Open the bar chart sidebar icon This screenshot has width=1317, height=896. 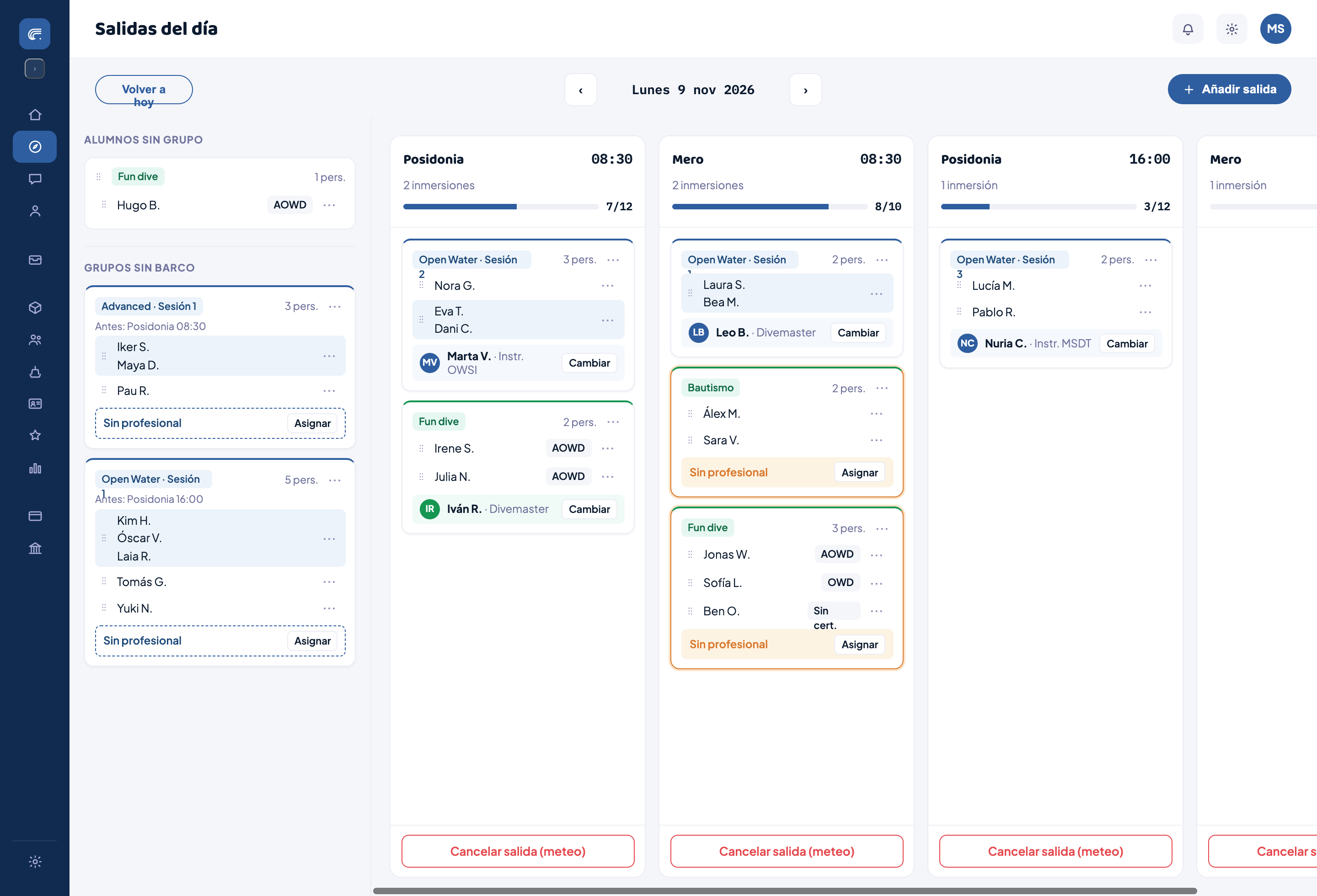click(x=35, y=468)
